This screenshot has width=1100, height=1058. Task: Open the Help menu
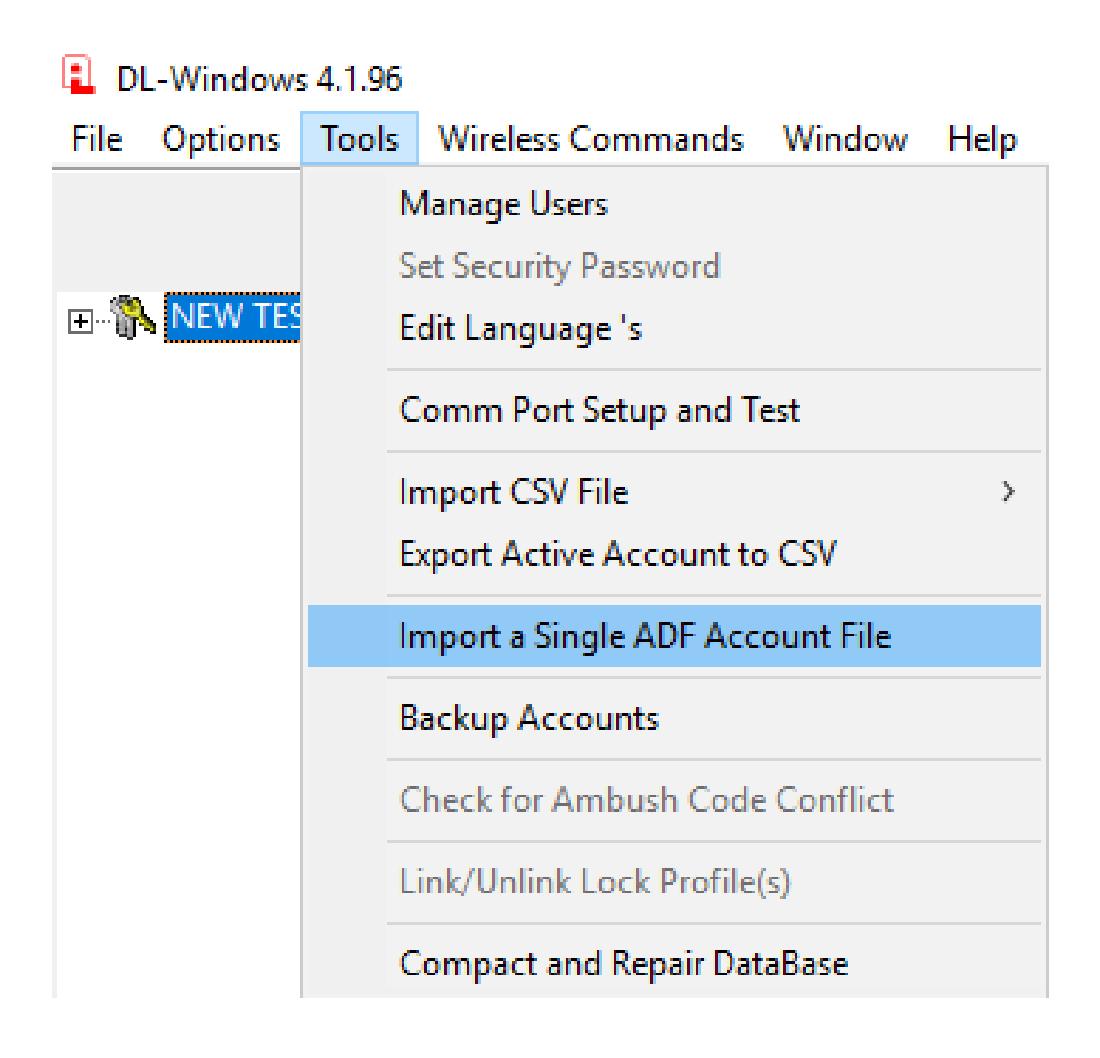tap(981, 139)
